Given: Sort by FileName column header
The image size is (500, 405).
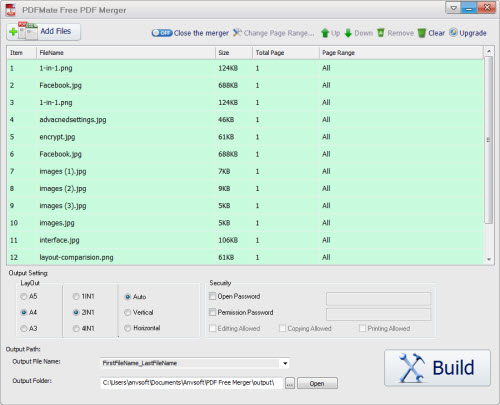Looking at the screenshot, I should [126, 53].
